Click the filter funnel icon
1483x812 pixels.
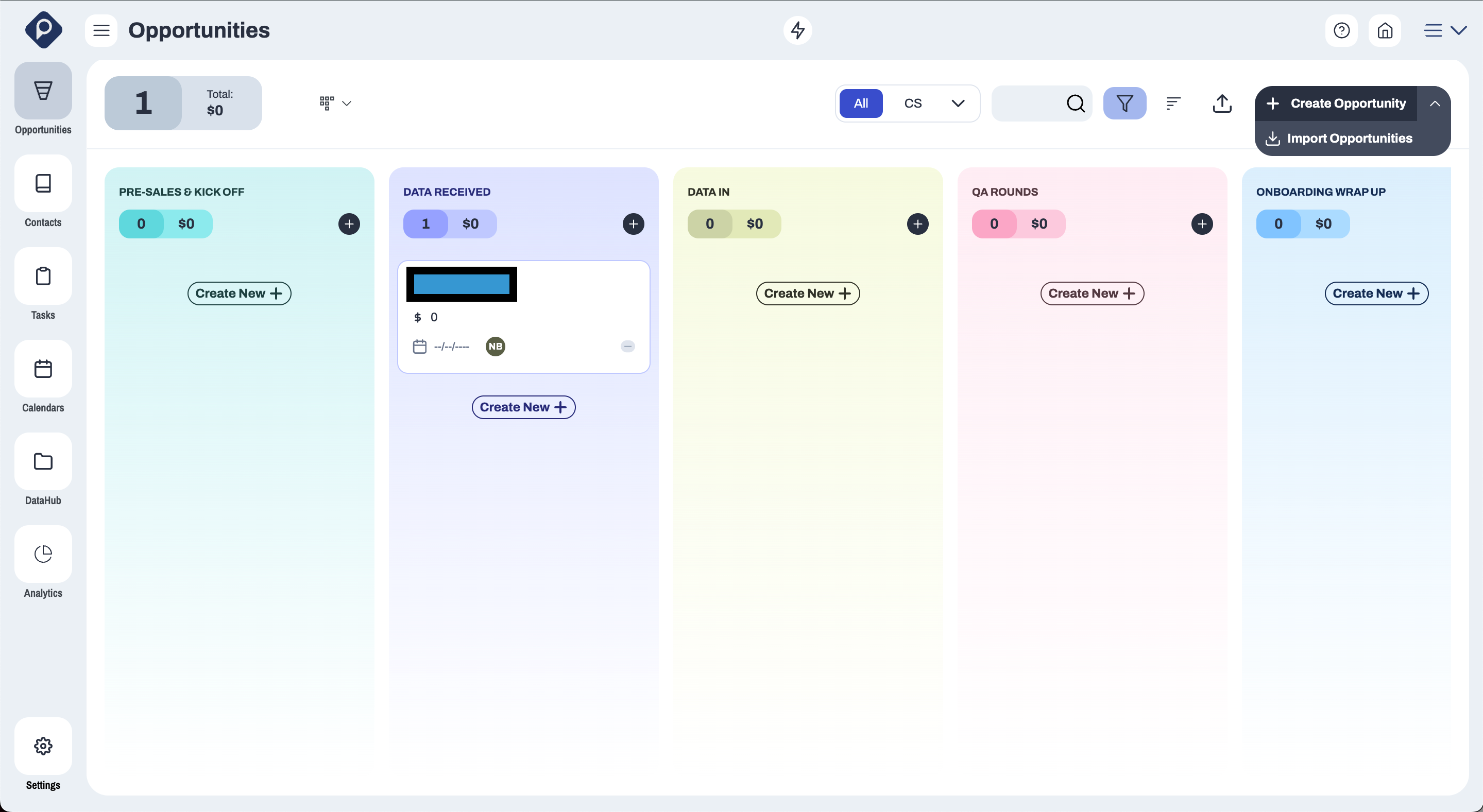click(1124, 103)
